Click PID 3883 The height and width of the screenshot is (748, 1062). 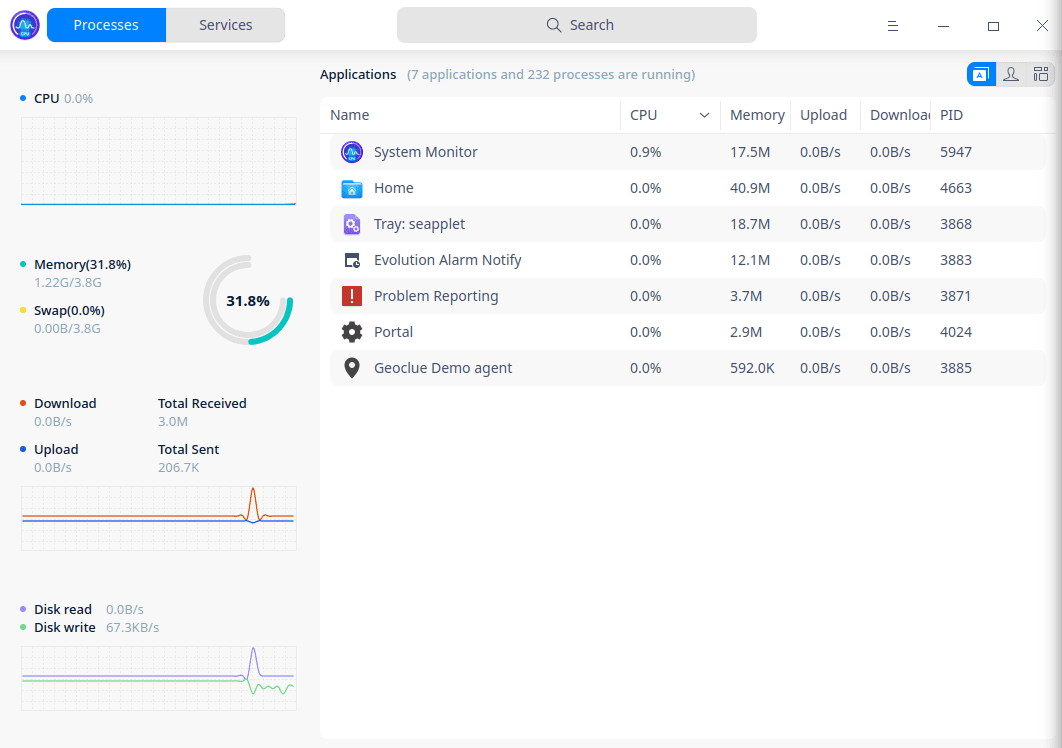pyautogui.click(x=956, y=260)
